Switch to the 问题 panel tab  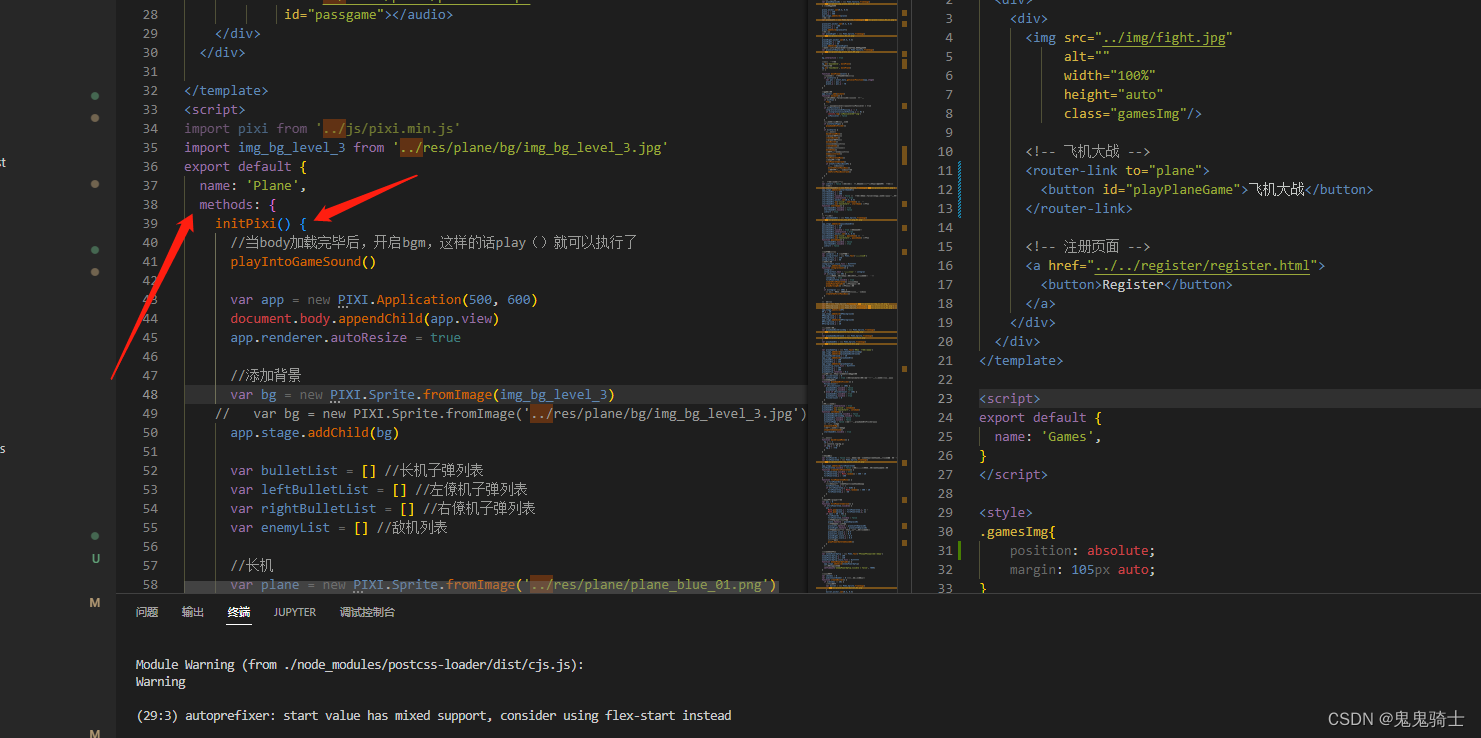(147, 612)
